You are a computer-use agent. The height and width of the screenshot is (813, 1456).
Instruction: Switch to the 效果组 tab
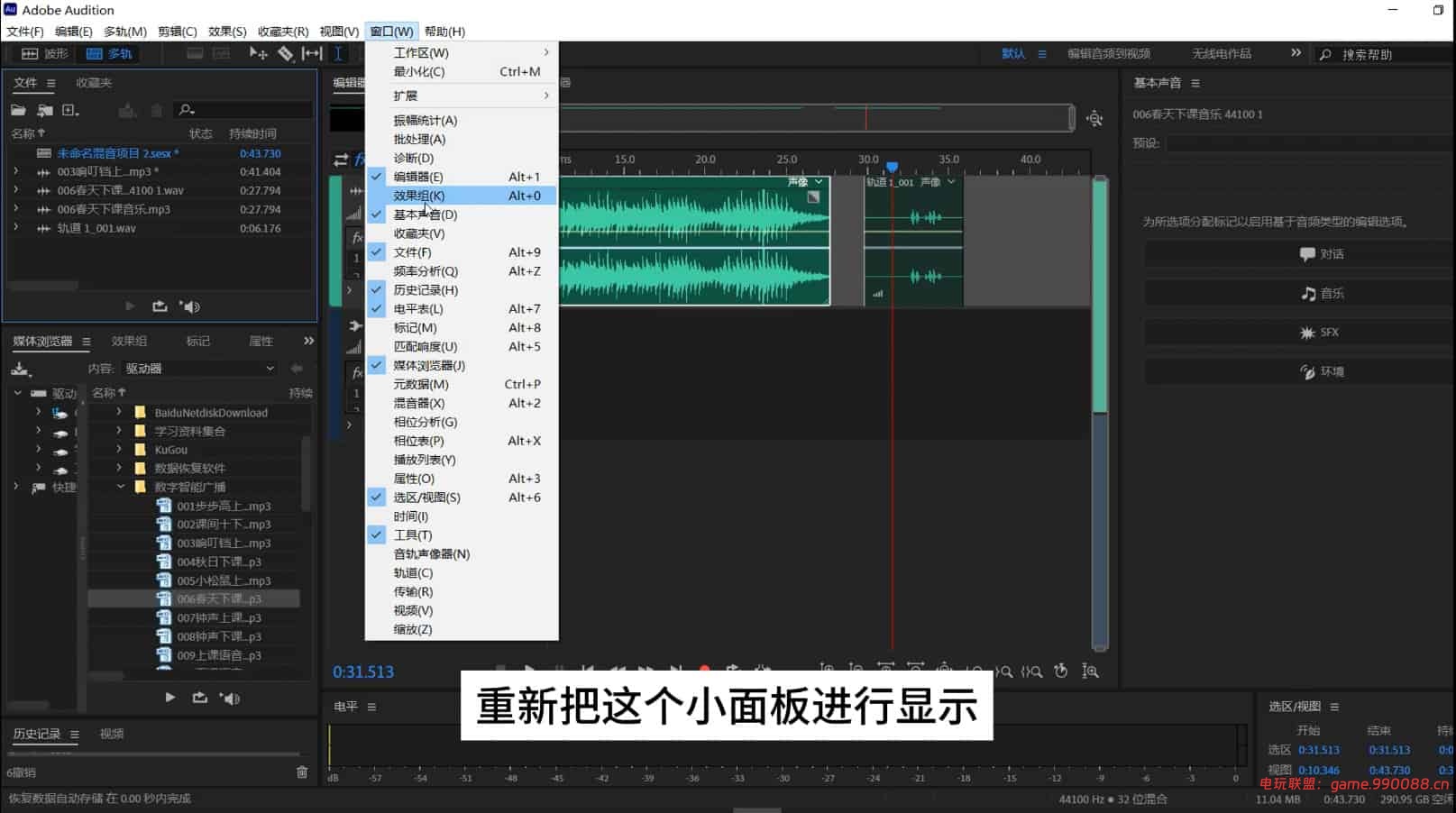tap(128, 341)
